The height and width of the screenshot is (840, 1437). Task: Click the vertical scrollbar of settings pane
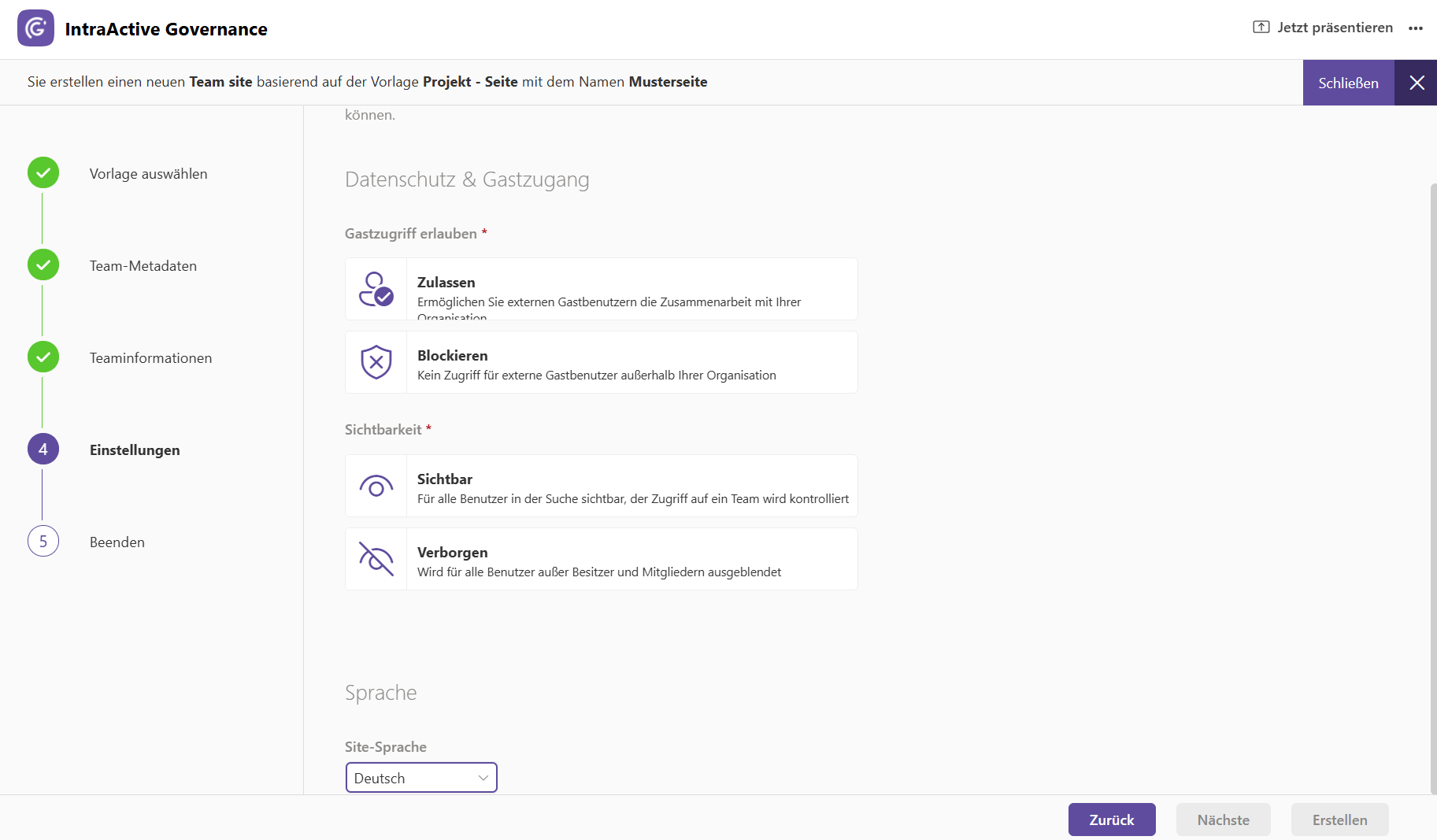coord(1433,488)
